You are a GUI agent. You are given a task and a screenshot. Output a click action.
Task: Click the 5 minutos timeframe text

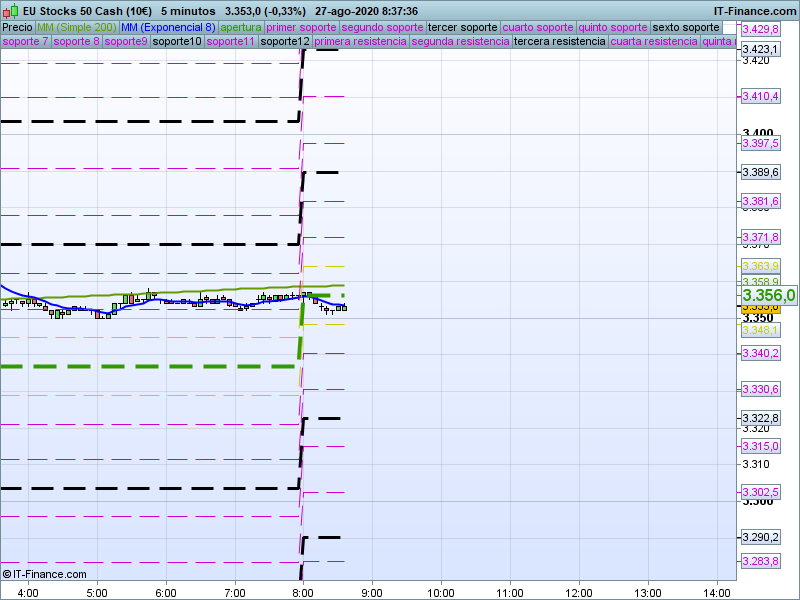coord(189,10)
